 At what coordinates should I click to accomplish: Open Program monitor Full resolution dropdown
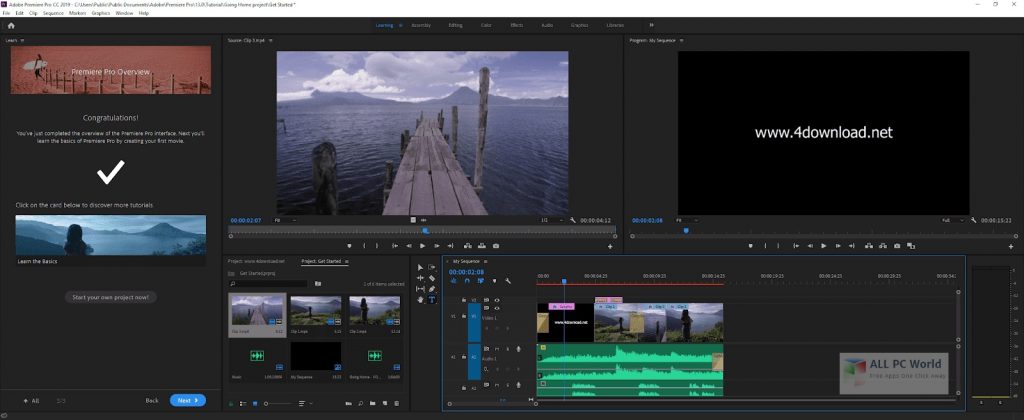pos(951,219)
